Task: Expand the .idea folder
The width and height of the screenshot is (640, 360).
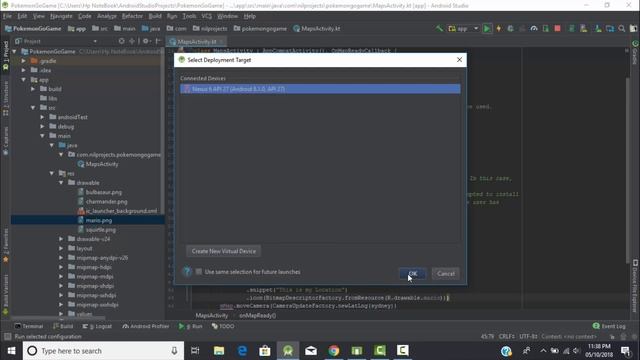Action: [24, 70]
